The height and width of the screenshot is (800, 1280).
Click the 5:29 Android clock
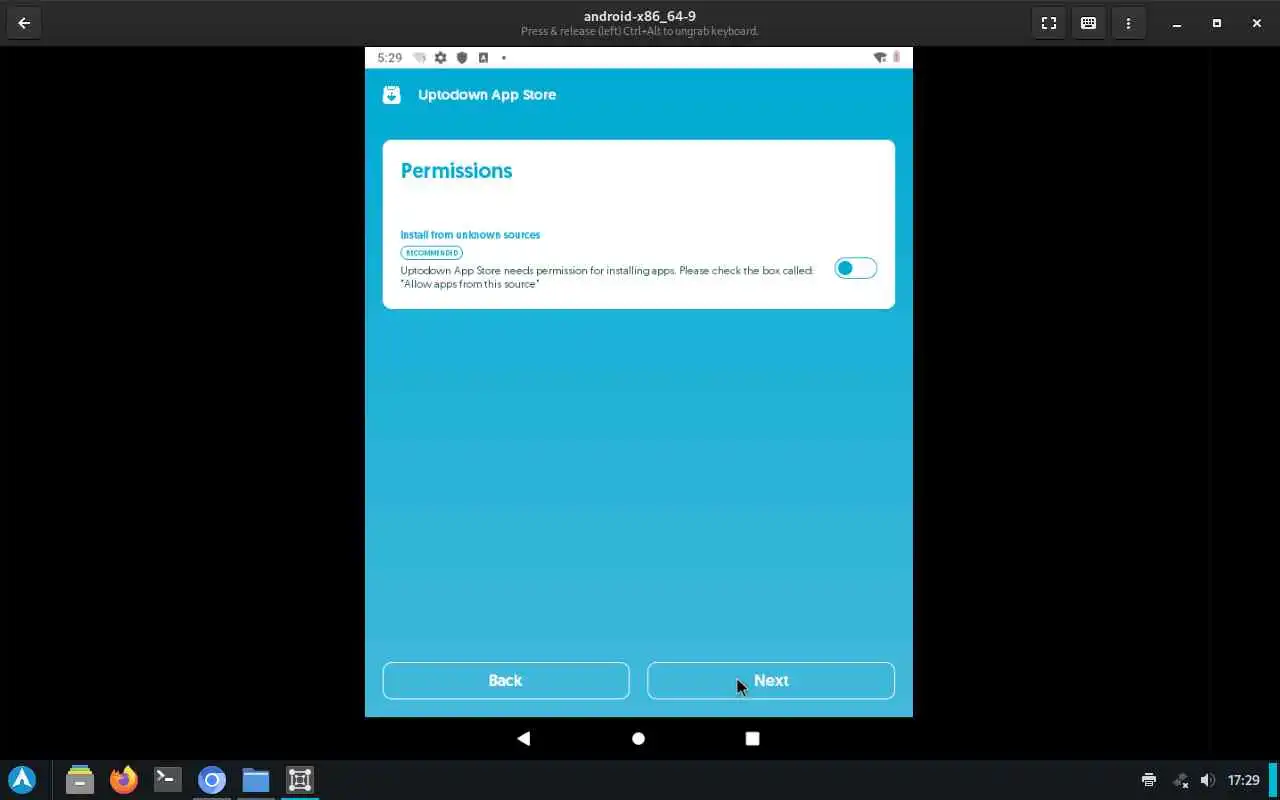tap(390, 58)
